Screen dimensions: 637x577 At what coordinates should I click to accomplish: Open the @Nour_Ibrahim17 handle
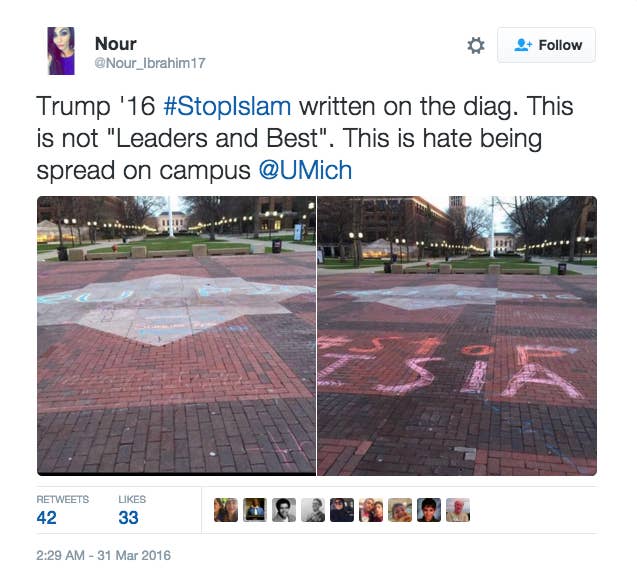pyautogui.click(x=150, y=63)
